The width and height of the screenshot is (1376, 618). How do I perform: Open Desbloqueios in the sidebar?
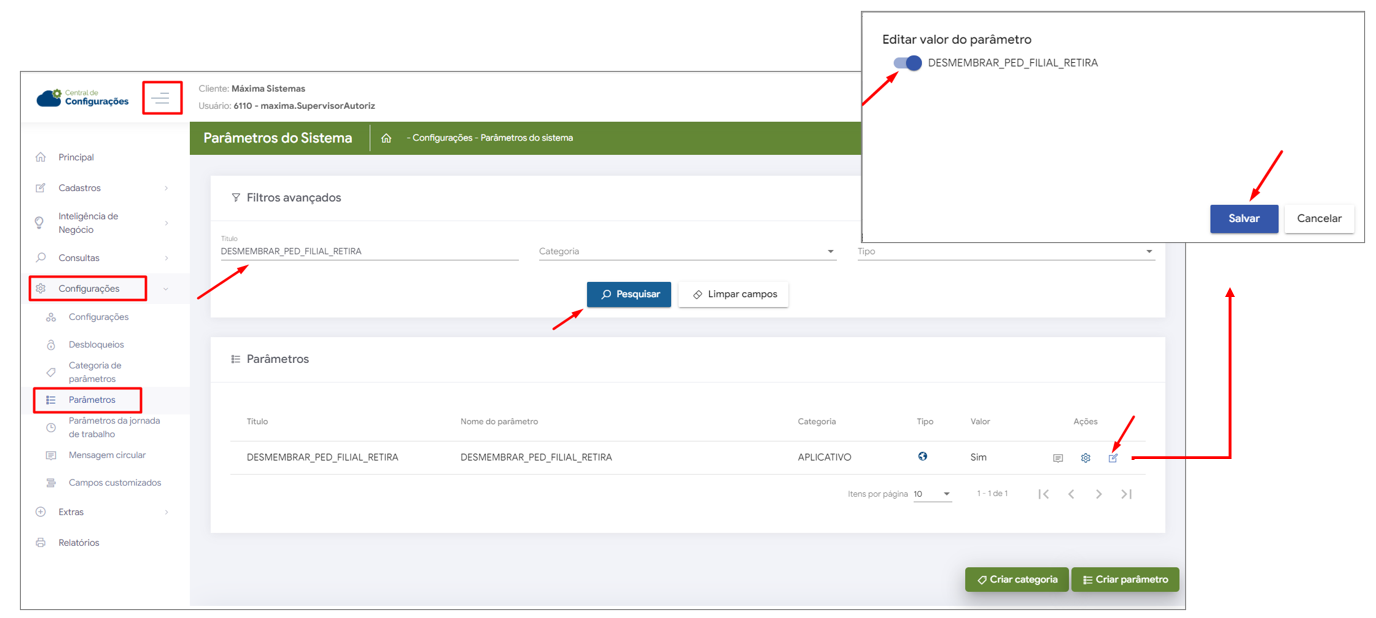click(96, 345)
